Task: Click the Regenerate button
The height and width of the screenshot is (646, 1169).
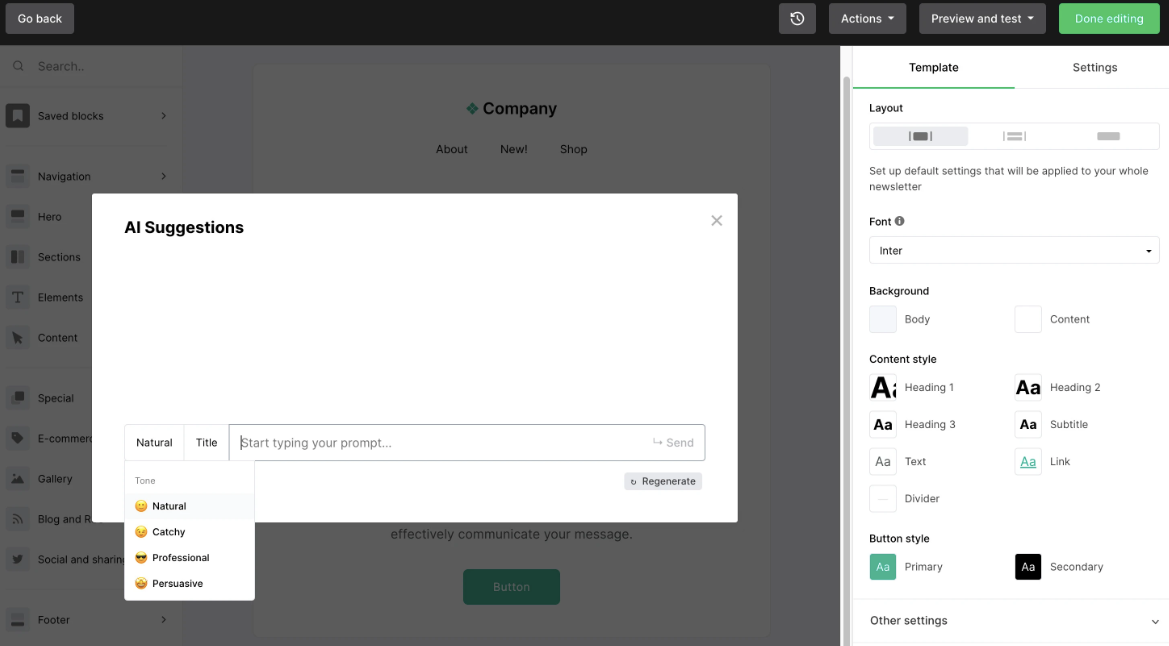Action: point(663,481)
